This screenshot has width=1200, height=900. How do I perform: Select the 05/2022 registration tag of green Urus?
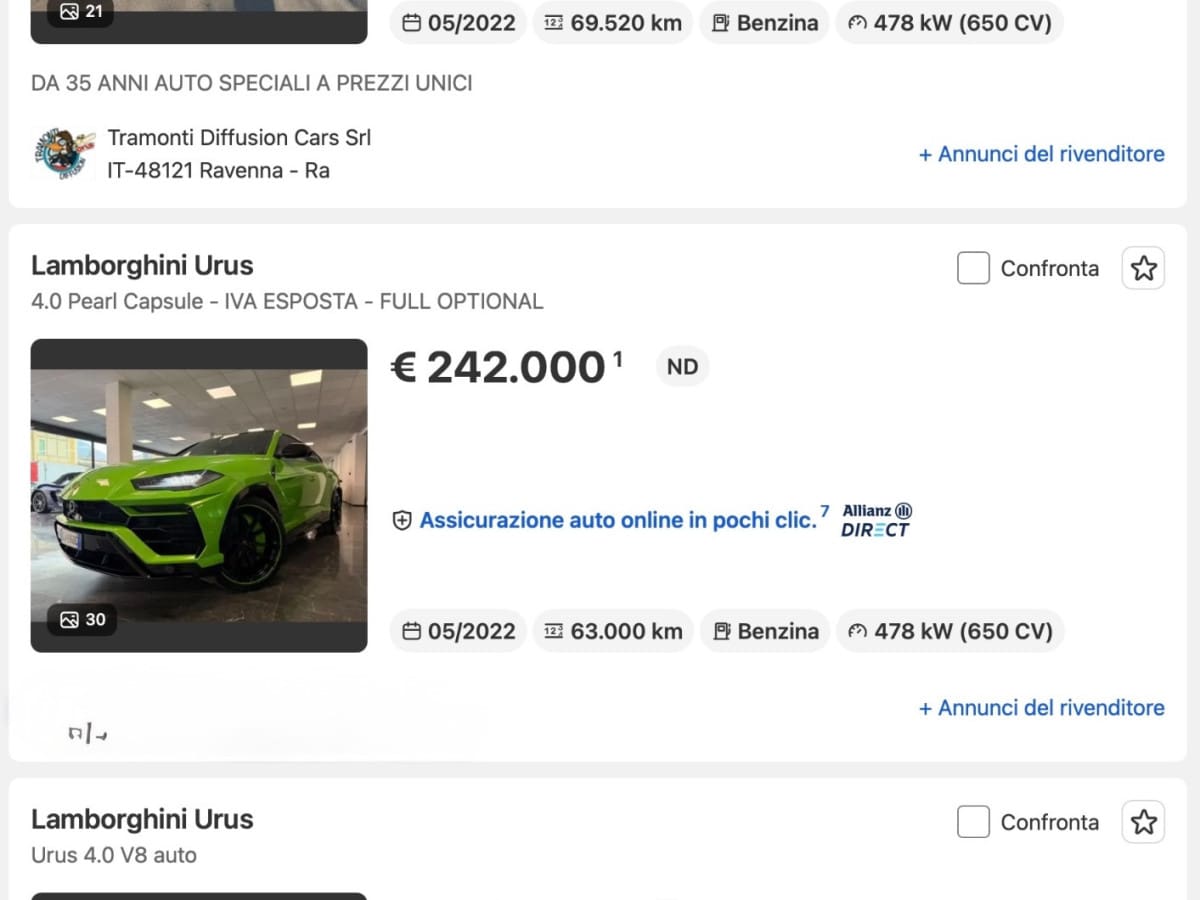(459, 631)
